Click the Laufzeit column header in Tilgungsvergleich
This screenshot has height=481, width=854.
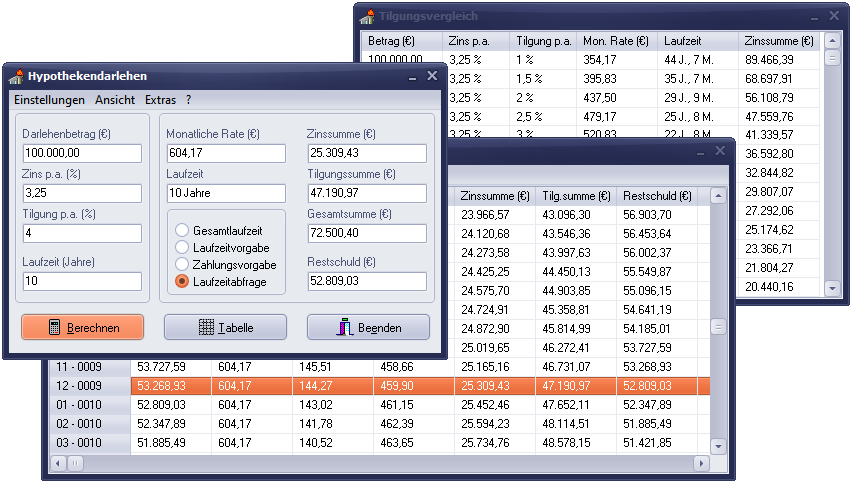click(x=698, y=41)
